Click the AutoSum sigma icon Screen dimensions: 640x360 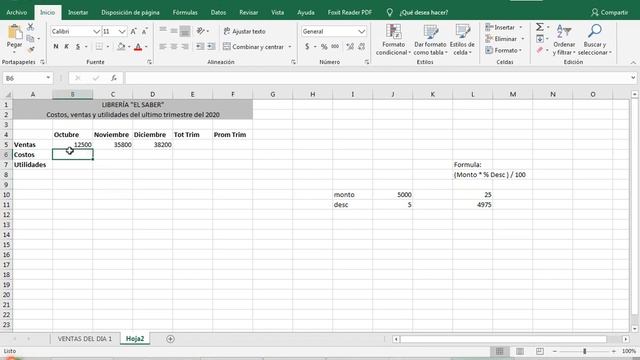pyautogui.click(x=540, y=27)
